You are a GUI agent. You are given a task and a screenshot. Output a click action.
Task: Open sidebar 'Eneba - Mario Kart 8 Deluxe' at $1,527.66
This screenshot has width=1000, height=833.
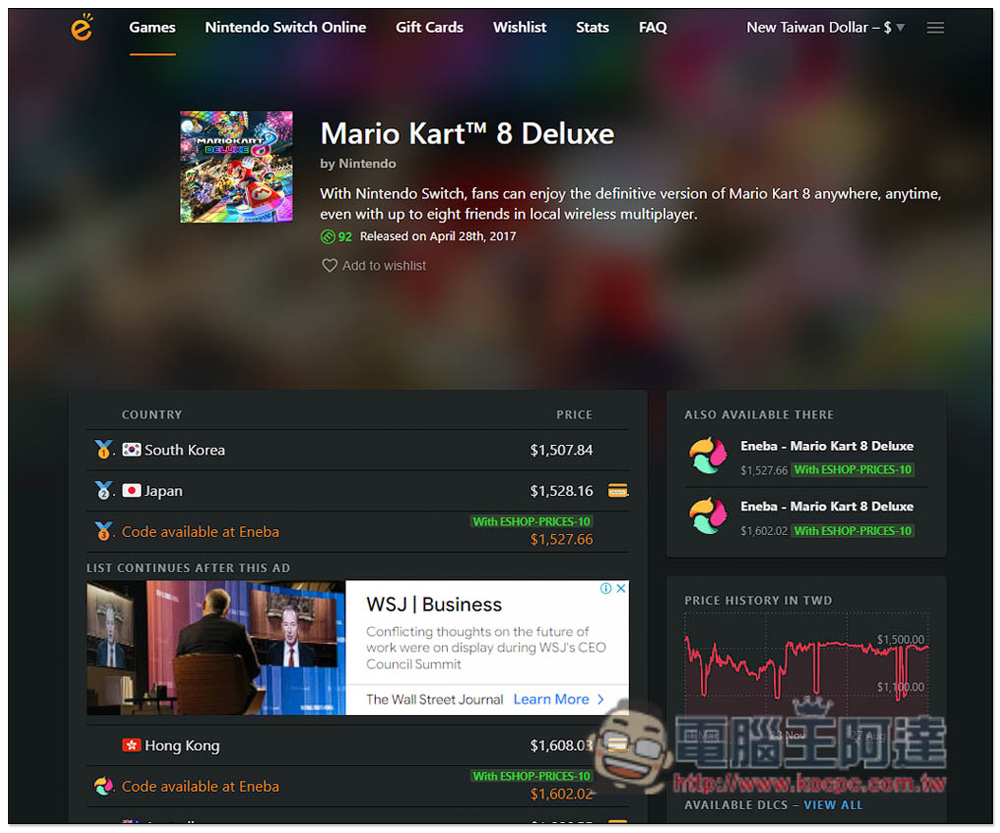827,446
